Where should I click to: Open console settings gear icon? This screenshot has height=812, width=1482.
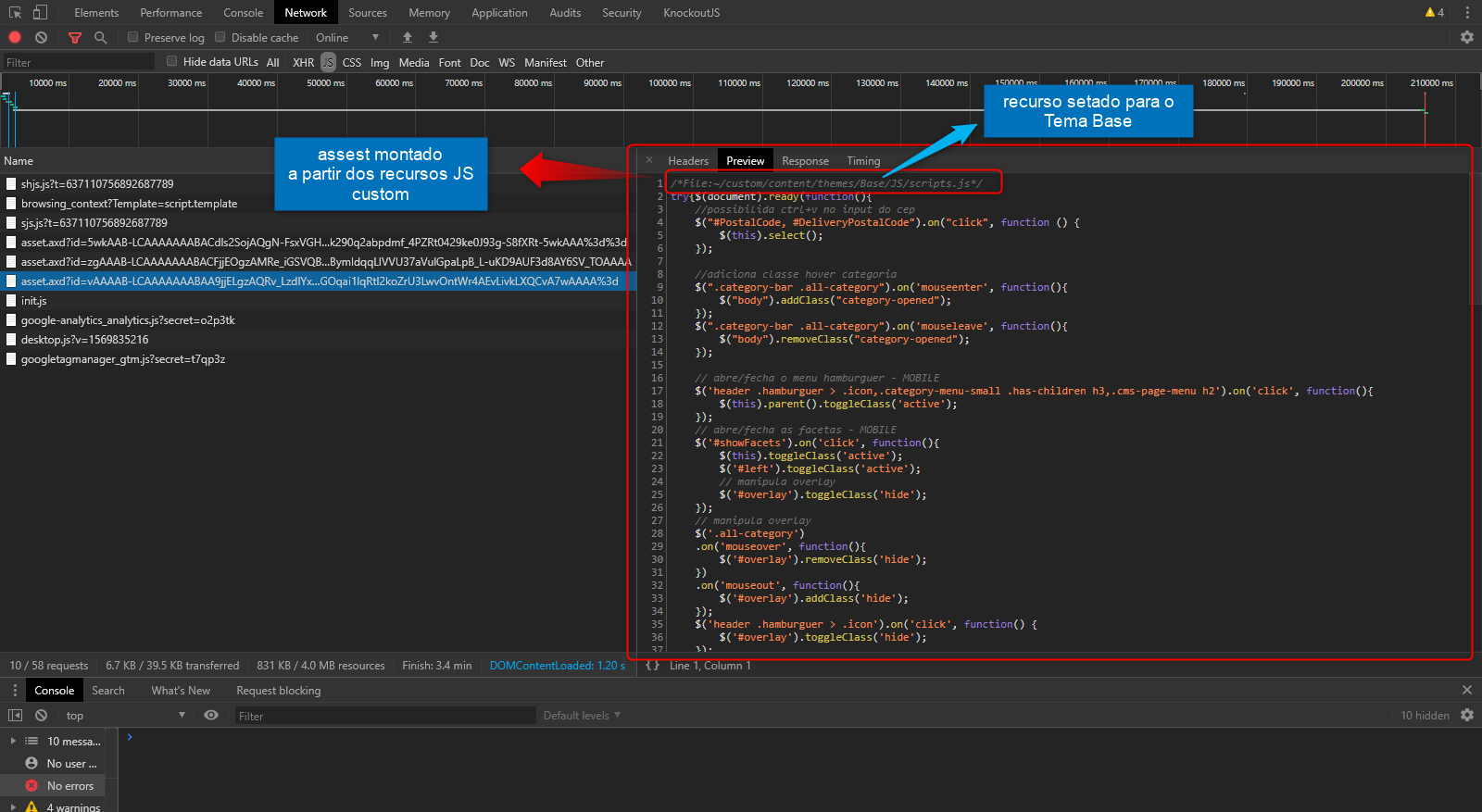tap(1467, 715)
